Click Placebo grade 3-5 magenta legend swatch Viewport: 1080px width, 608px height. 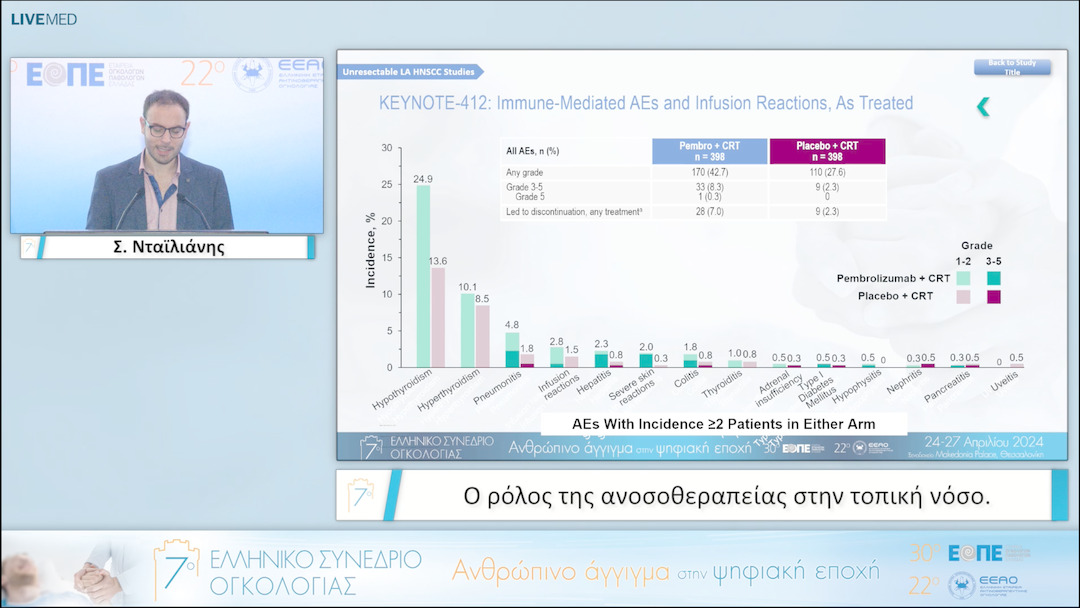point(993,297)
